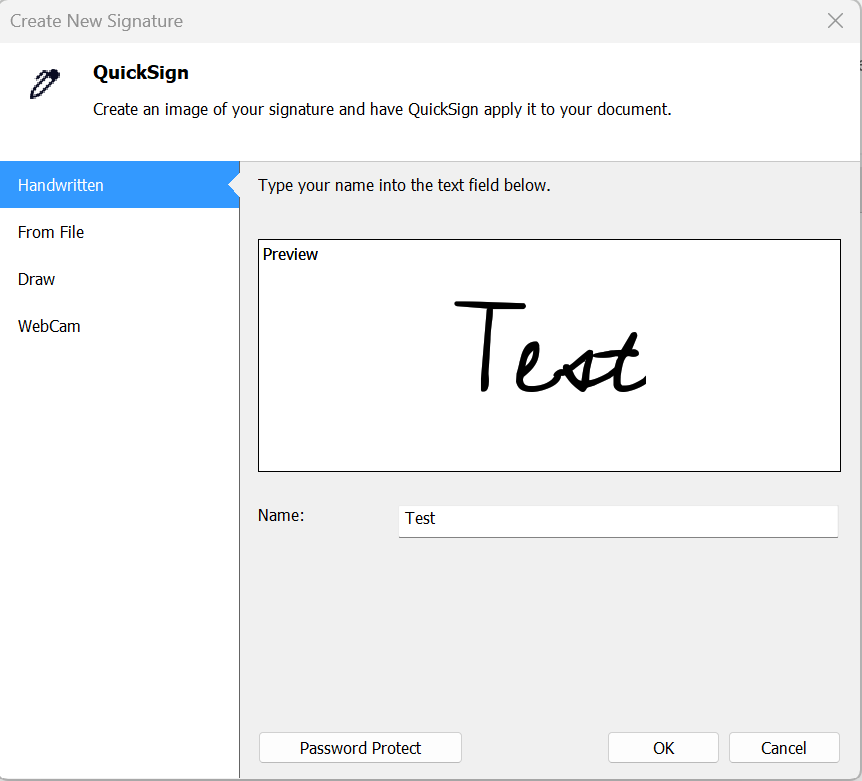Select the Handwritten signature tab

(119, 185)
